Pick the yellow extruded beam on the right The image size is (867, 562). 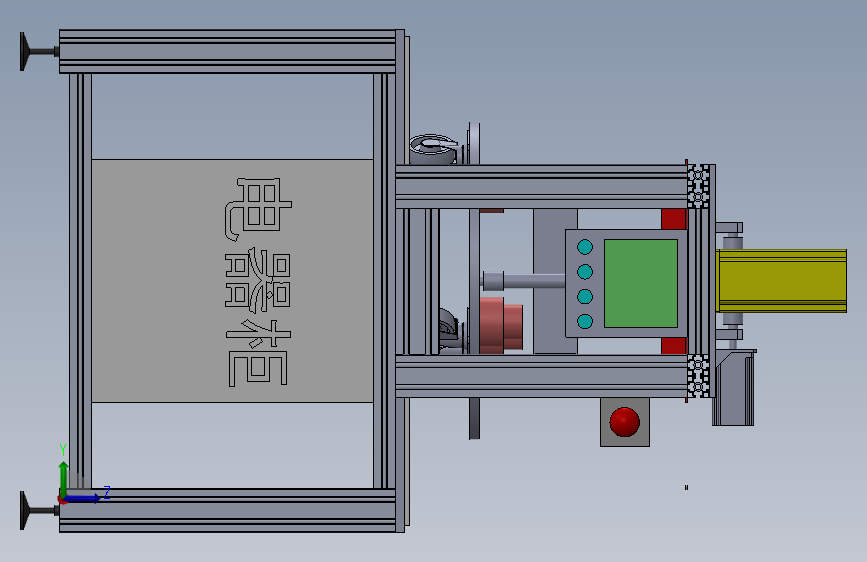[x=781, y=281]
